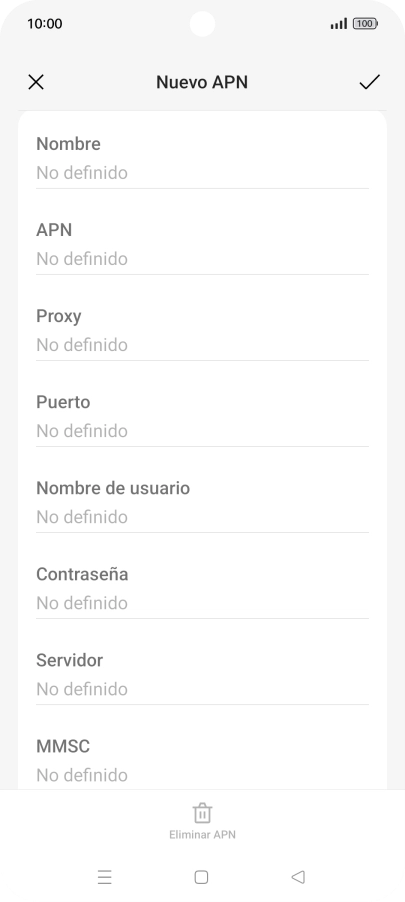The height and width of the screenshot is (902, 405).
Task: Open the MMSC field
Action: (202, 760)
